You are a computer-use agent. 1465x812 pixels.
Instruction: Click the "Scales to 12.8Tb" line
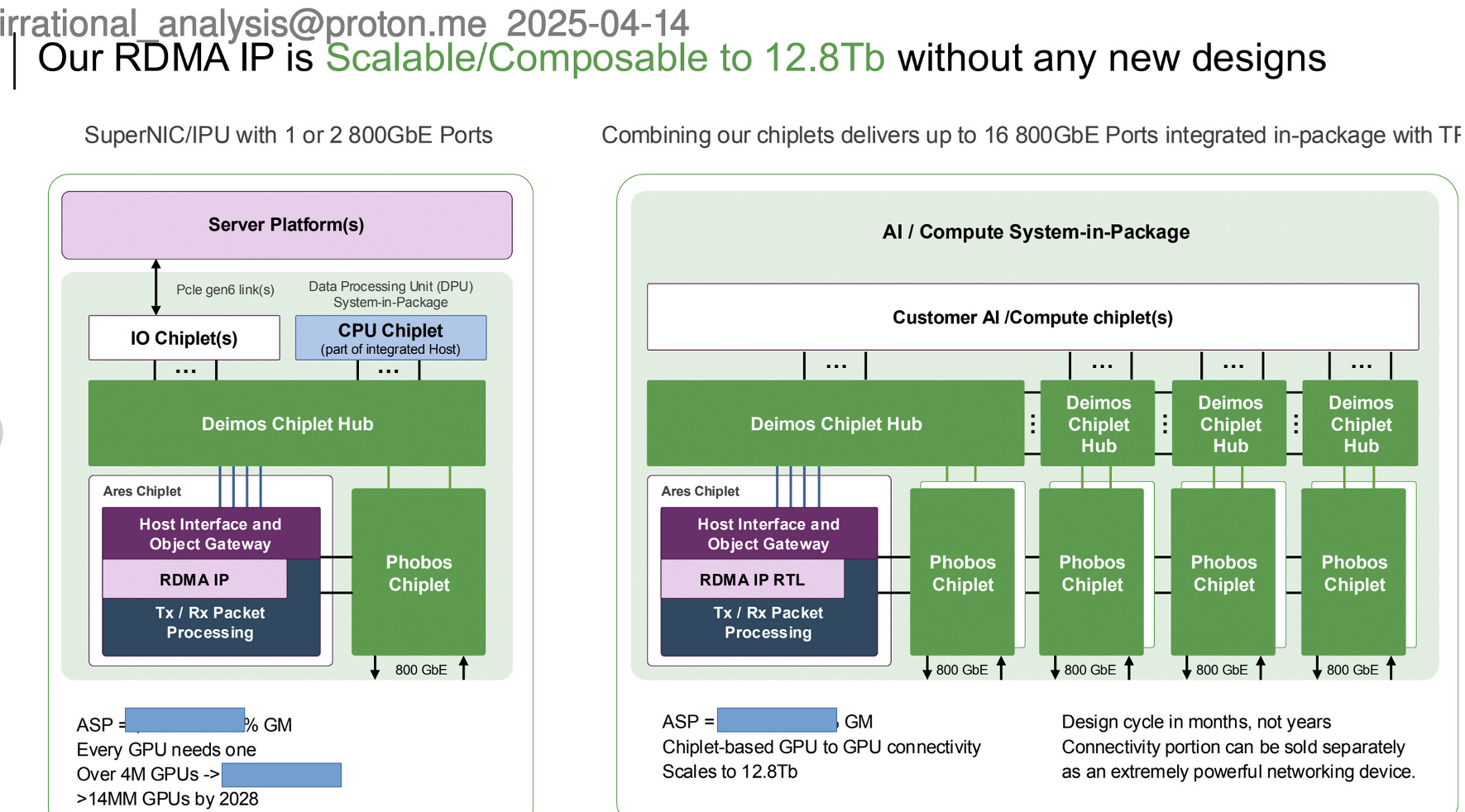[730, 771]
